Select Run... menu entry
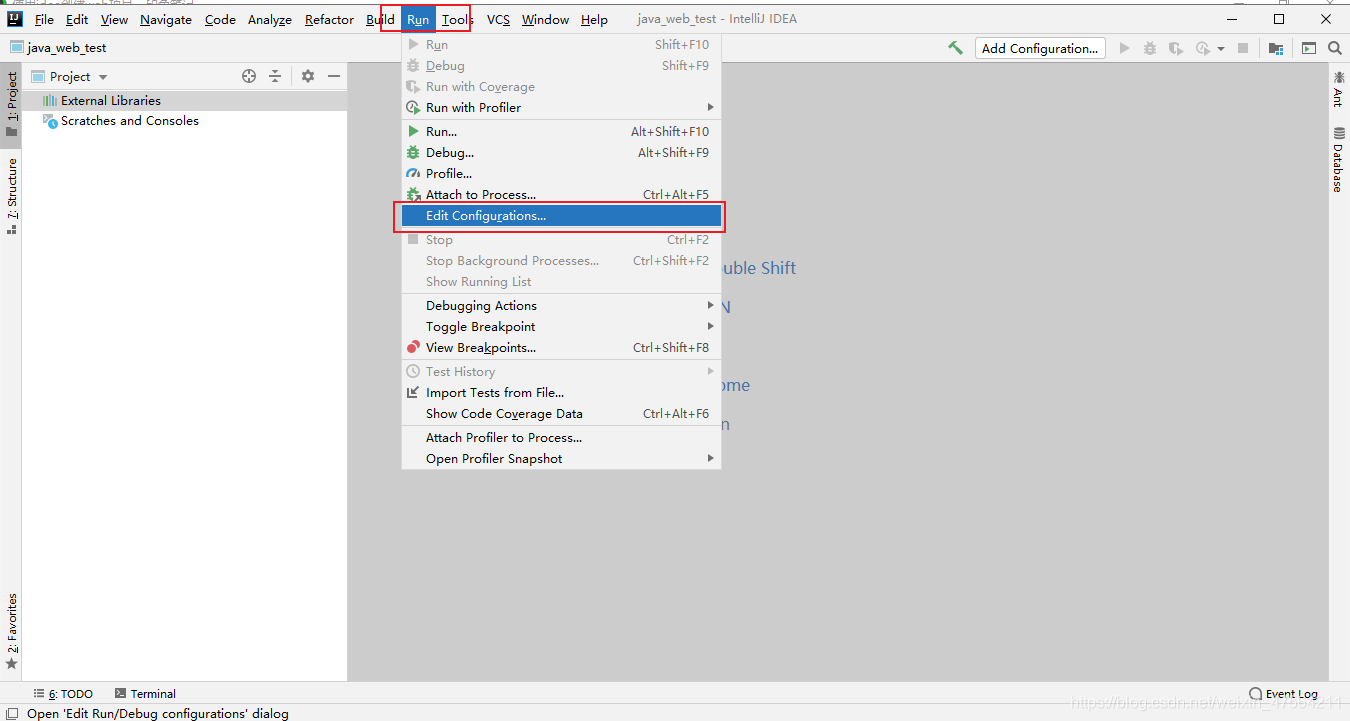 coord(561,132)
